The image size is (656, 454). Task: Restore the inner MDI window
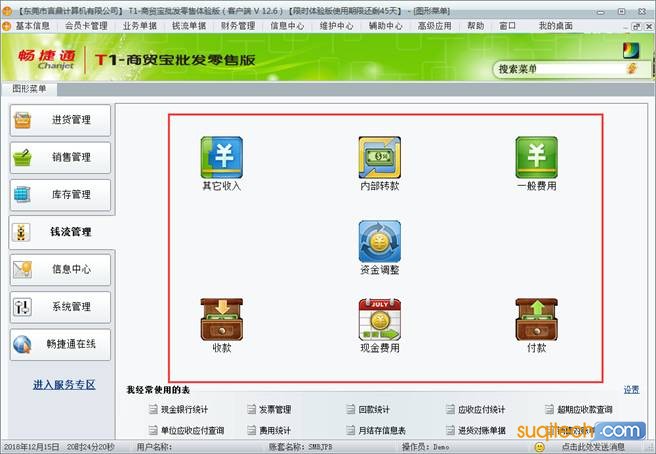point(637,26)
